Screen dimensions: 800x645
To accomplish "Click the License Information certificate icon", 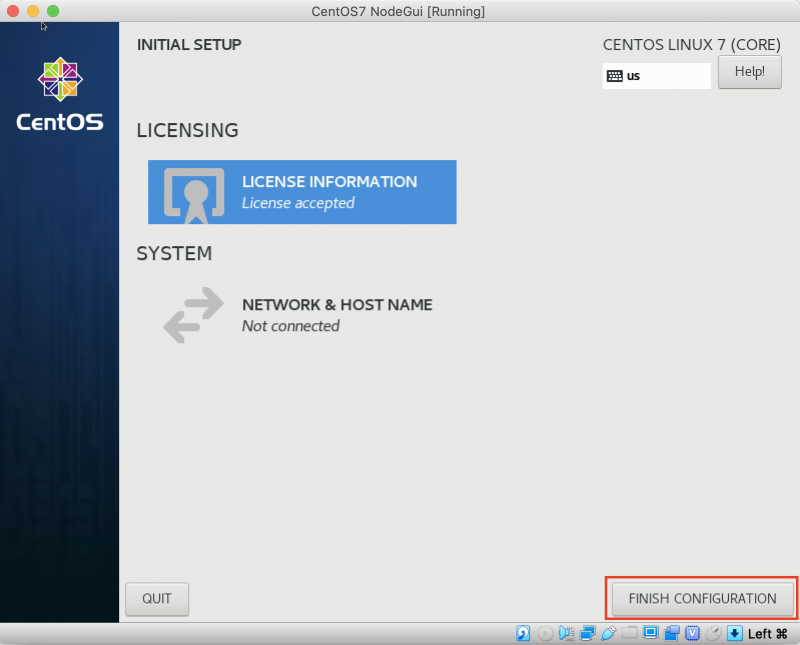I will click(194, 195).
